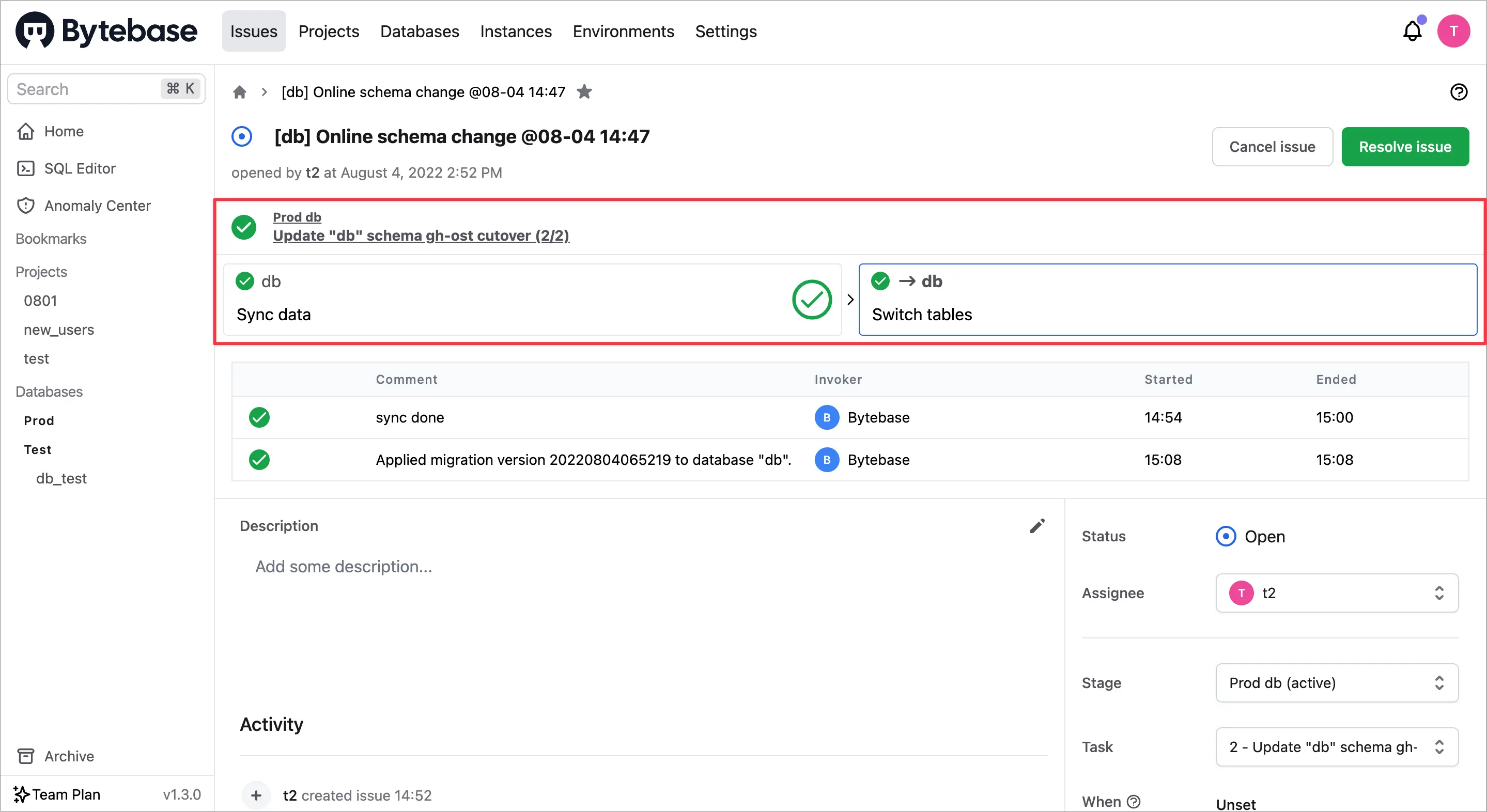Click the notification bell icon
This screenshot has height=812, width=1487.
(x=1412, y=31)
